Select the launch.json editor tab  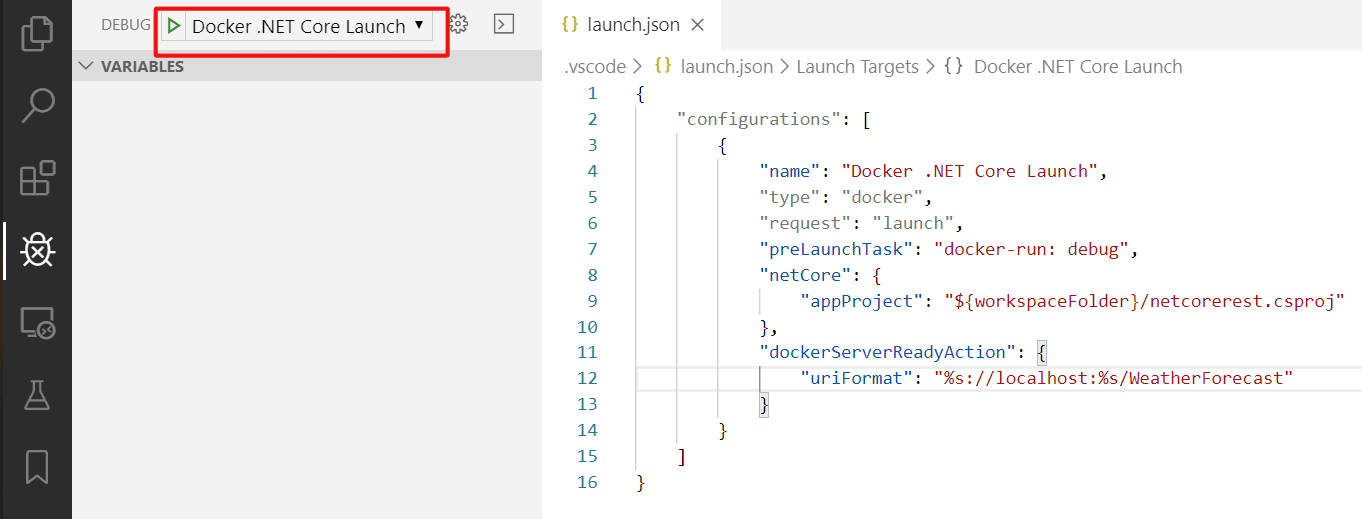click(633, 24)
